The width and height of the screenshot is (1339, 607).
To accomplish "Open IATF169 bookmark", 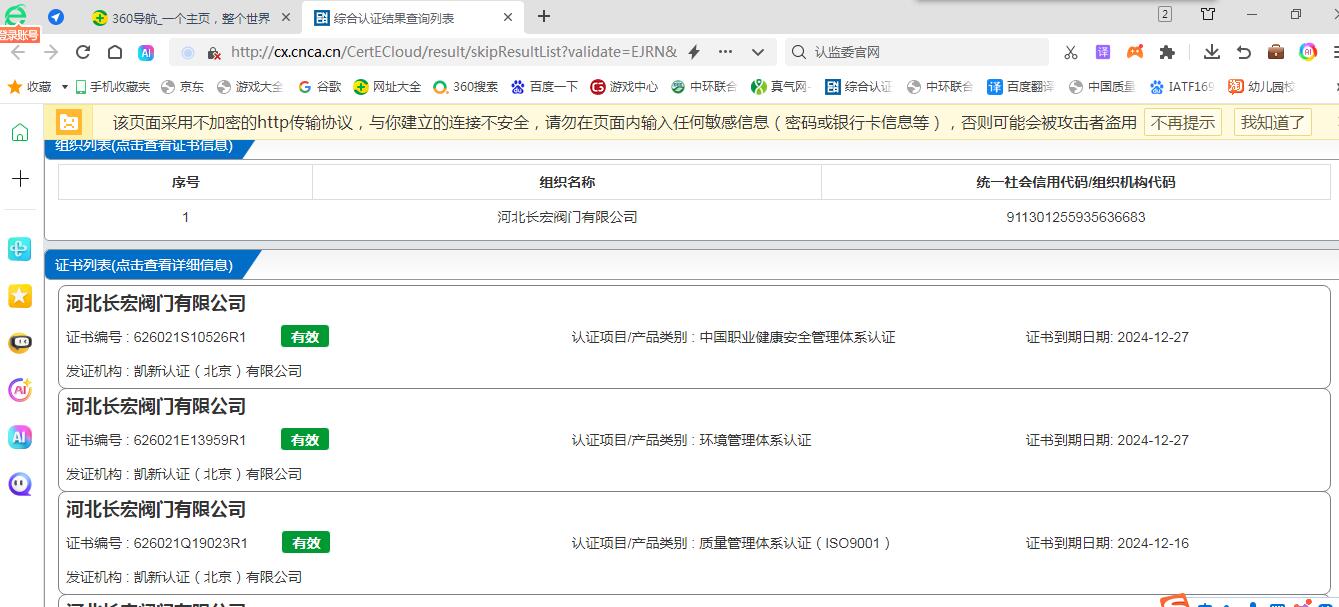I will click(1182, 87).
